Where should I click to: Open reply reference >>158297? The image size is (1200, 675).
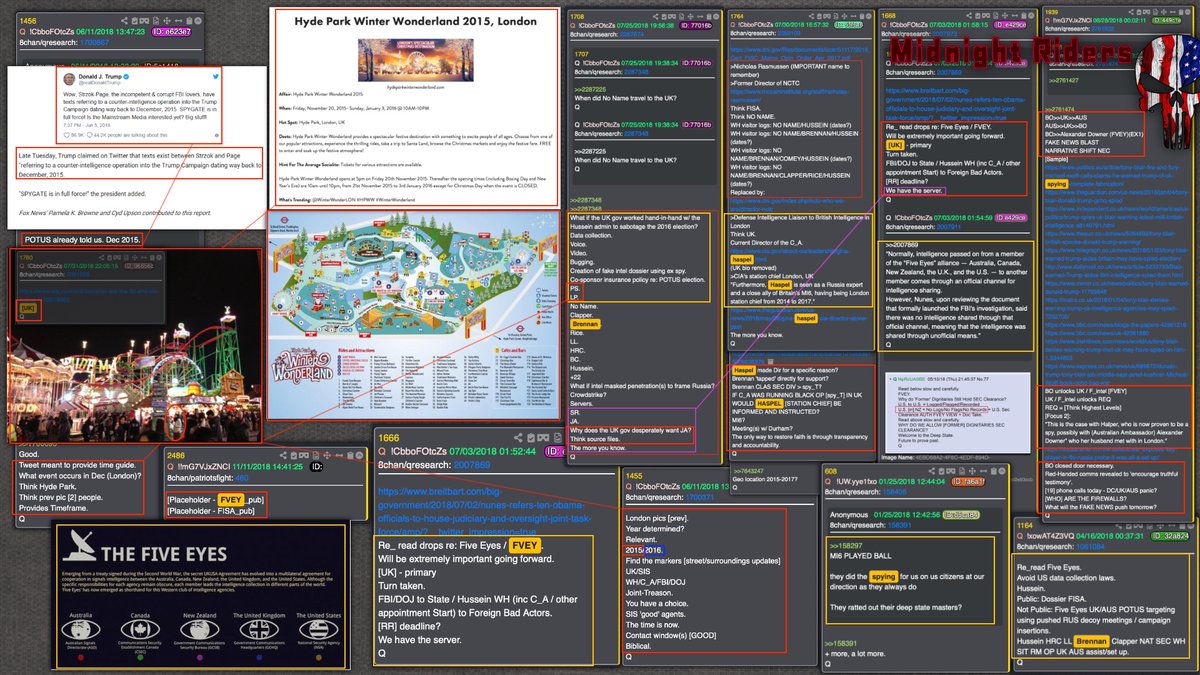[x=846, y=546]
